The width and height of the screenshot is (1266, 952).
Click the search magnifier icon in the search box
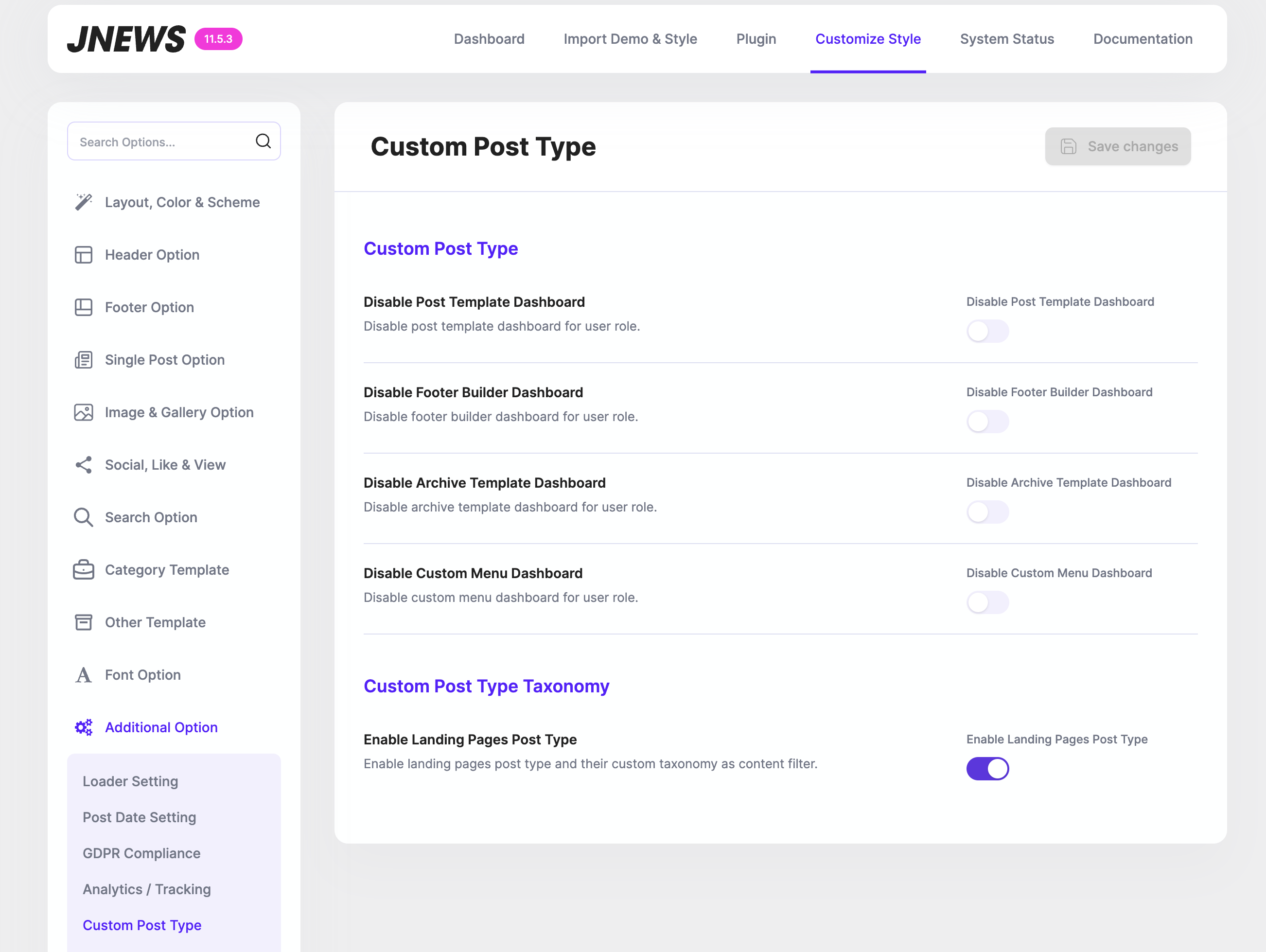click(264, 141)
